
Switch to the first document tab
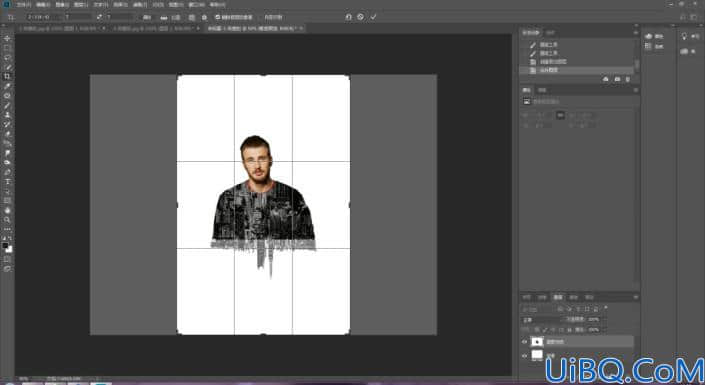(58, 28)
